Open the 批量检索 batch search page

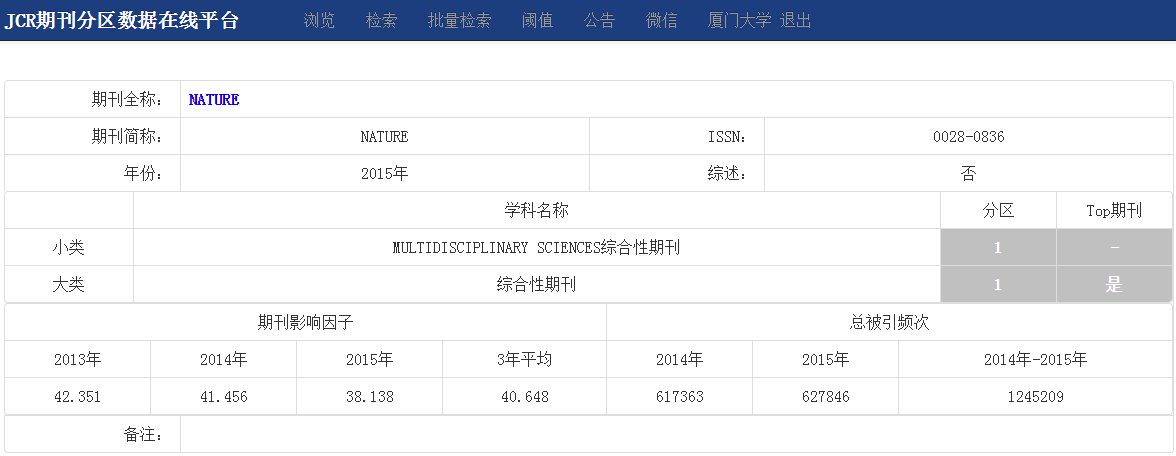pos(459,21)
